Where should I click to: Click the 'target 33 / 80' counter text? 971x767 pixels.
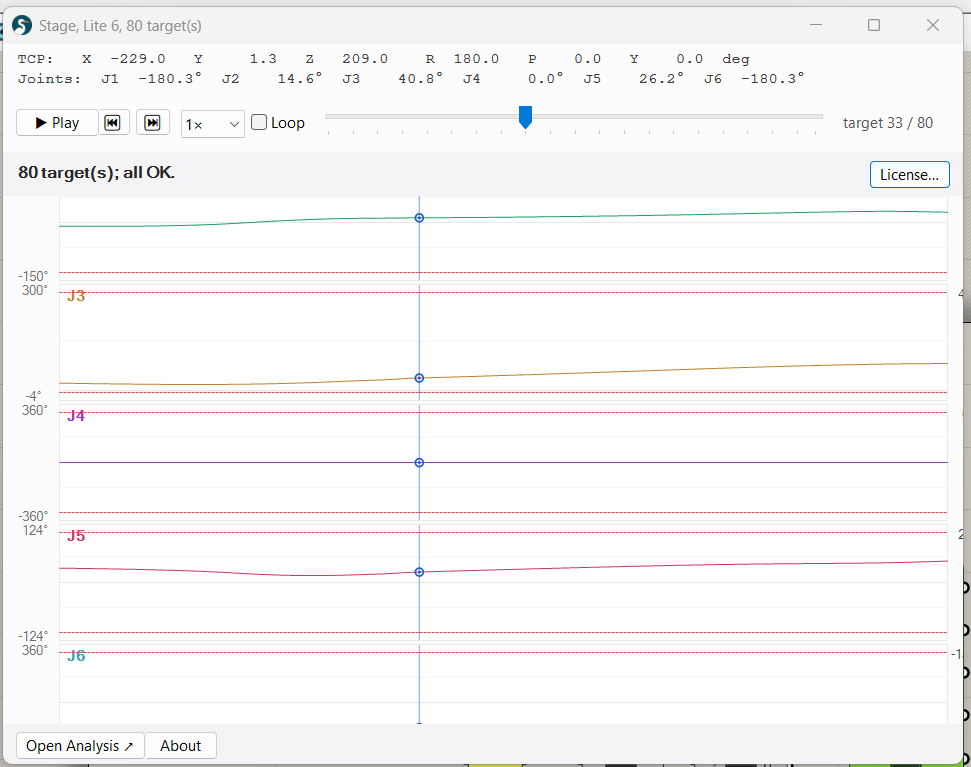887,123
